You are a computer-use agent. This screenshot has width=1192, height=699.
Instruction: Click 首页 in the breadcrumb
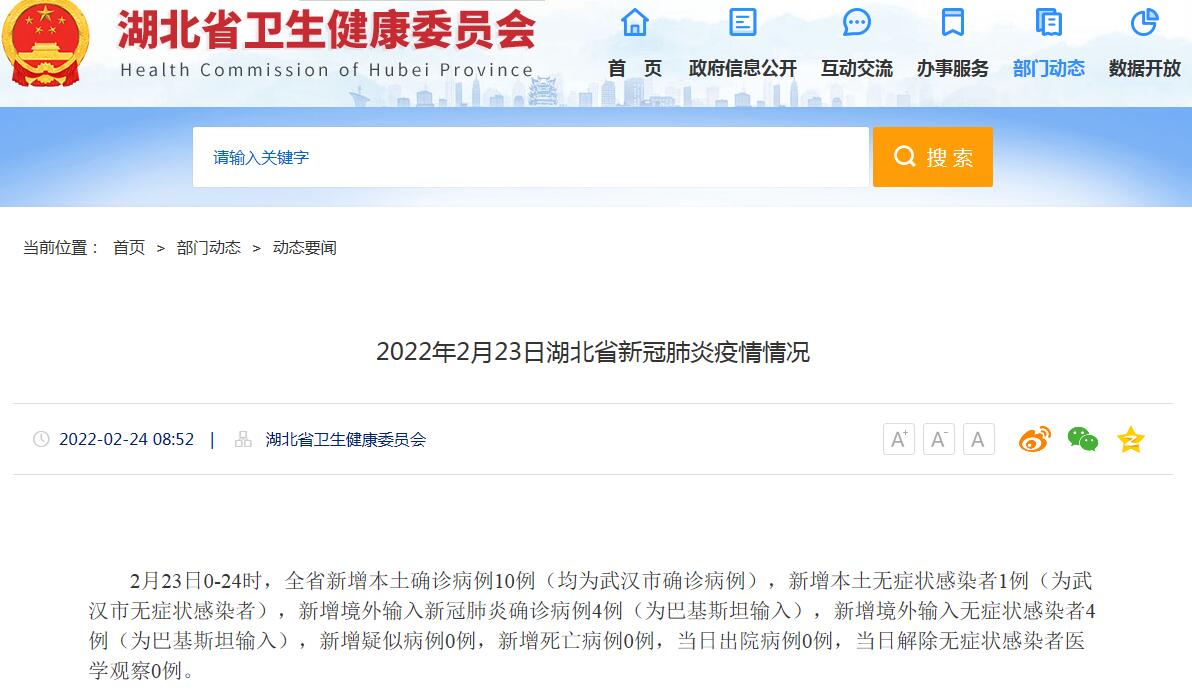[x=129, y=248]
